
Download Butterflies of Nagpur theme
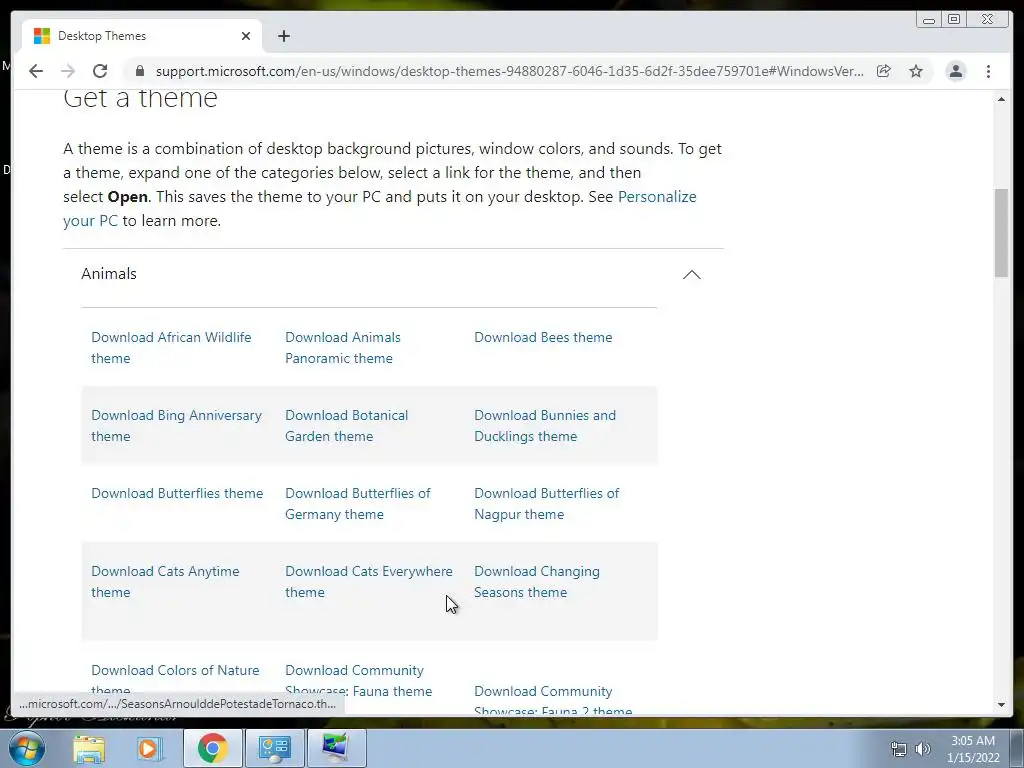click(x=547, y=504)
